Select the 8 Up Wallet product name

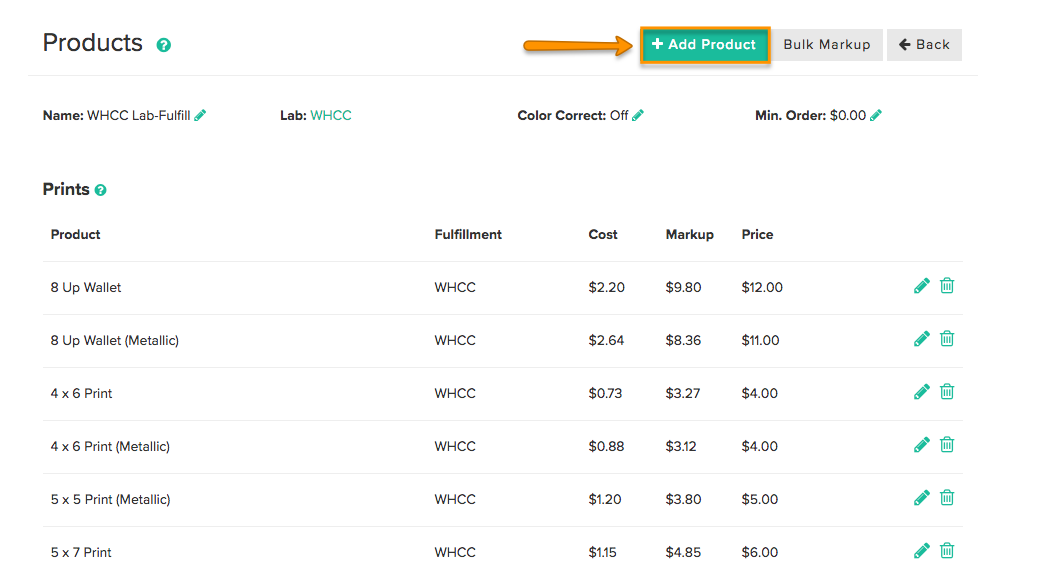coord(86,287)
